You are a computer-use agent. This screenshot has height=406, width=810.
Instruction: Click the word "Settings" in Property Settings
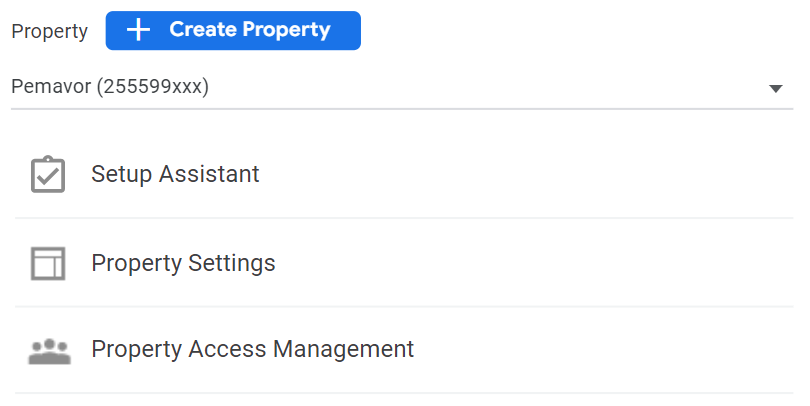231,264
